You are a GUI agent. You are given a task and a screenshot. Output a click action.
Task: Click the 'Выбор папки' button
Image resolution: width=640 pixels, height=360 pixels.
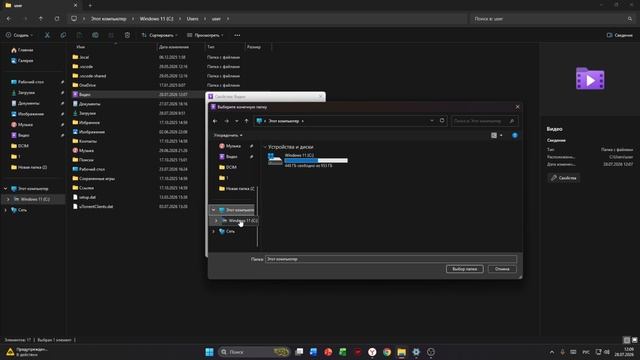coord(464,269)
